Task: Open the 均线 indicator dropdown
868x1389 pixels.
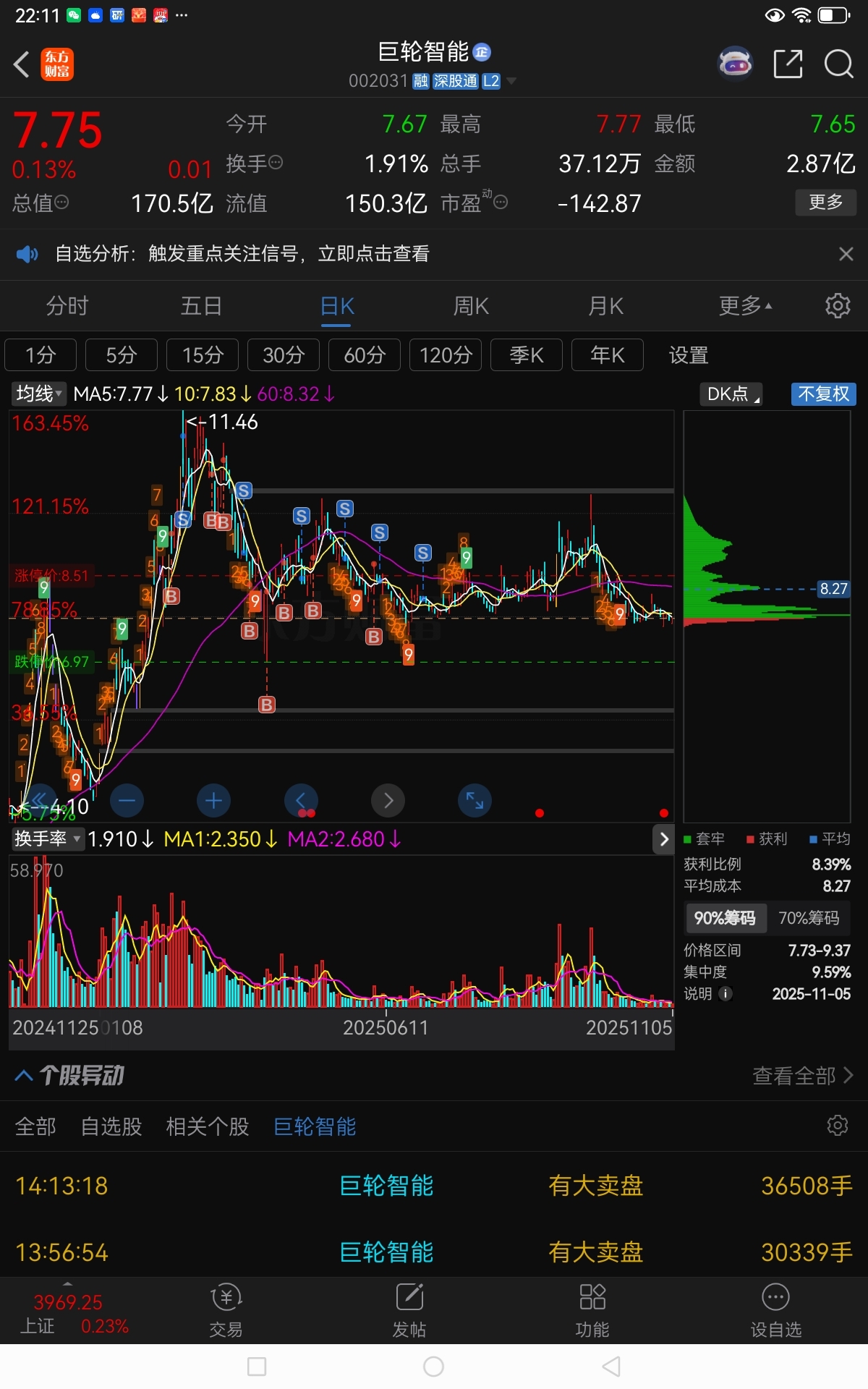Action: (38, 394)
